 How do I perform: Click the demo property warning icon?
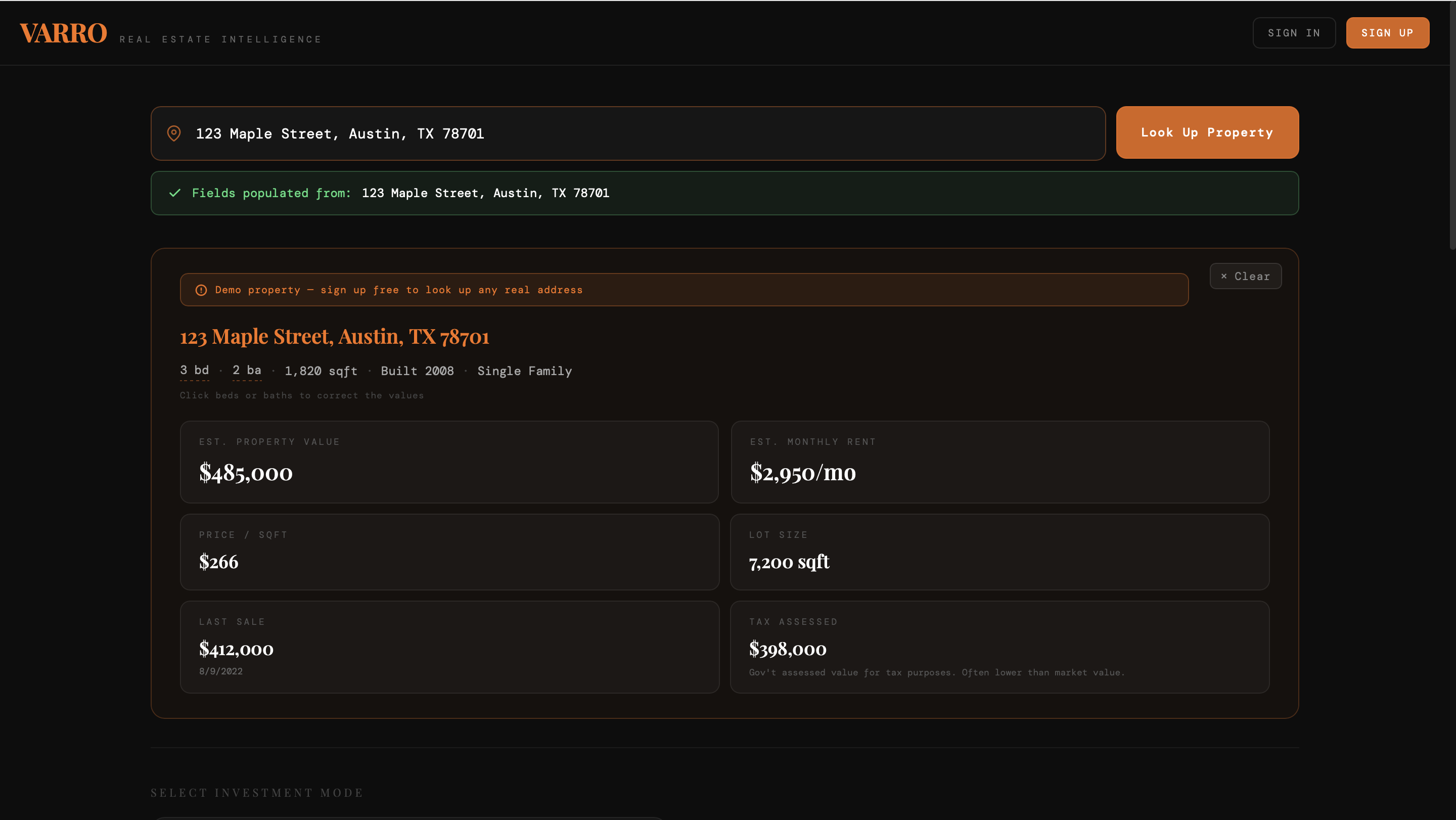tap(201, 290)
